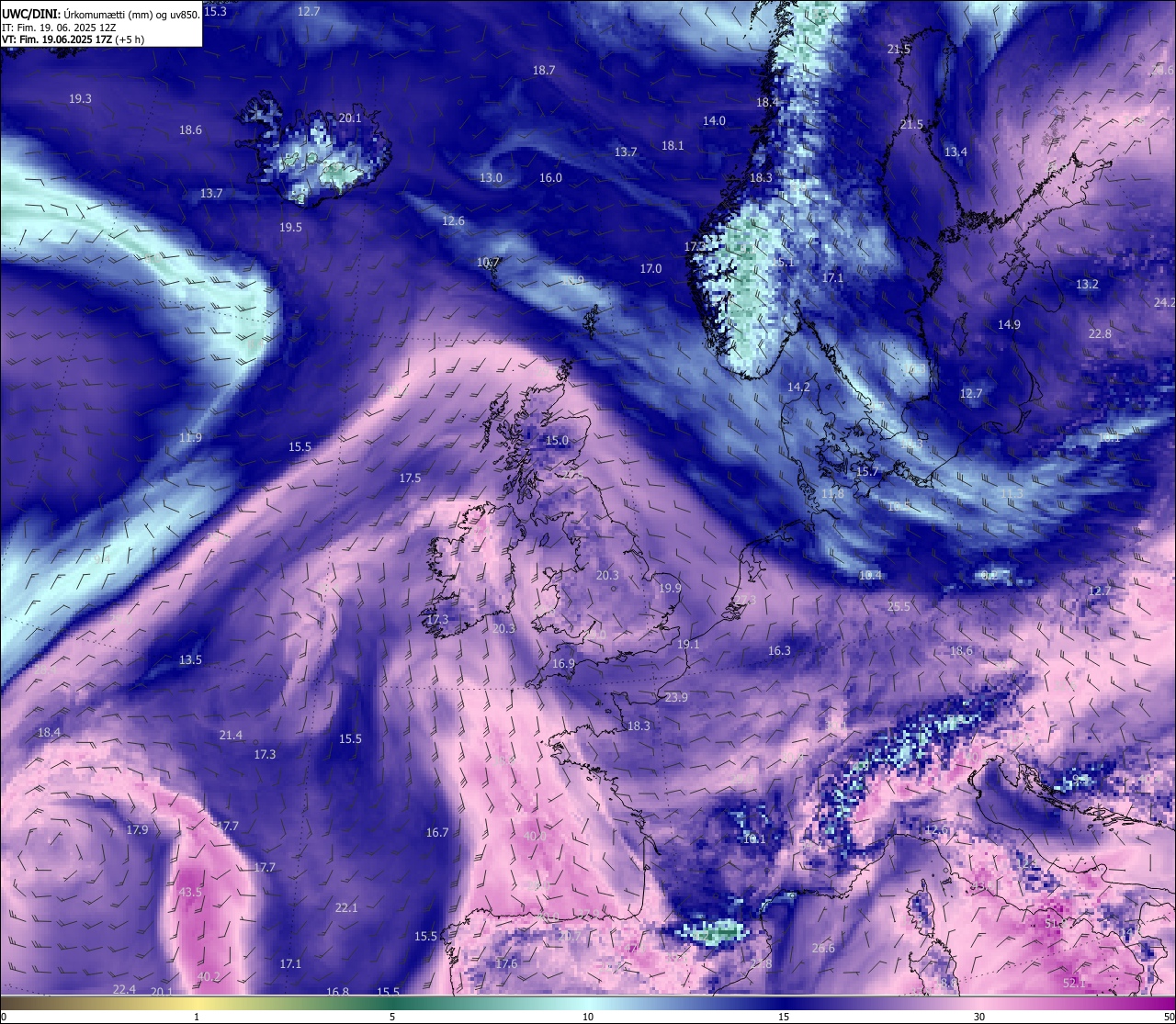
Task: Select the 24.2 value at the right edge
Action: point(1164,302)
